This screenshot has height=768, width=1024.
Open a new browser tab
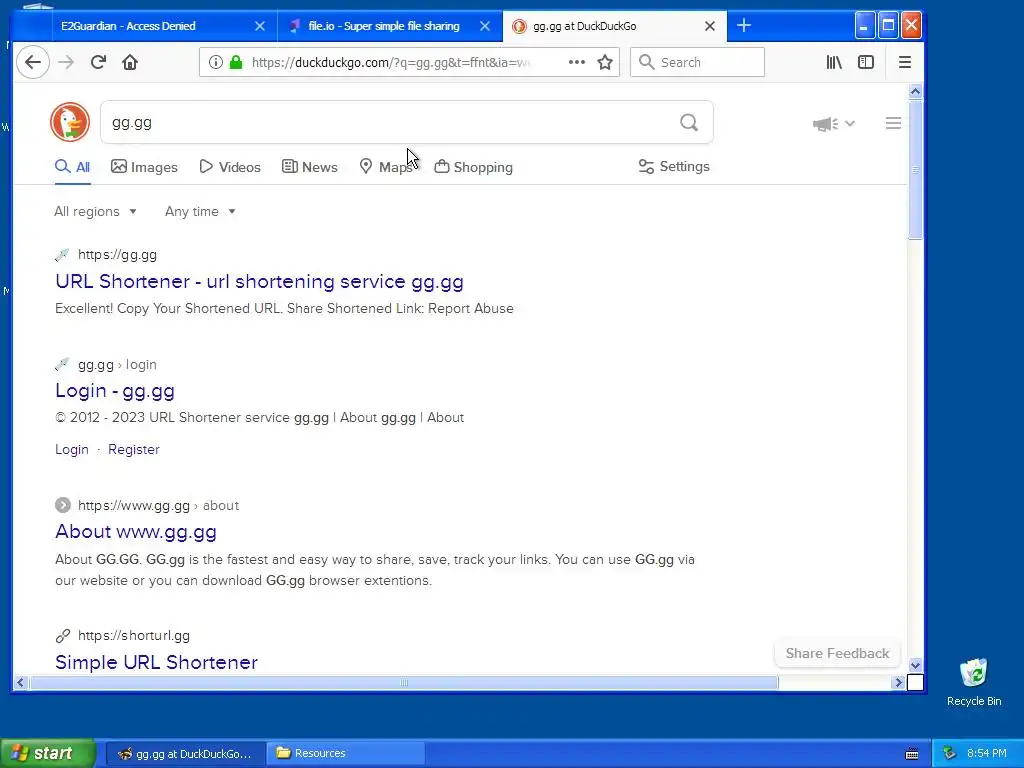click(744, 25)
